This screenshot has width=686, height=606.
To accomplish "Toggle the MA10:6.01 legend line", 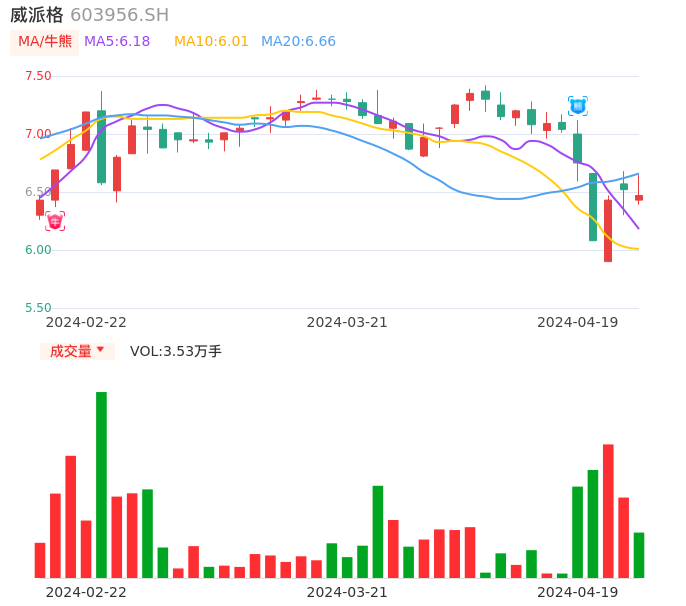I will coord(211,42).
